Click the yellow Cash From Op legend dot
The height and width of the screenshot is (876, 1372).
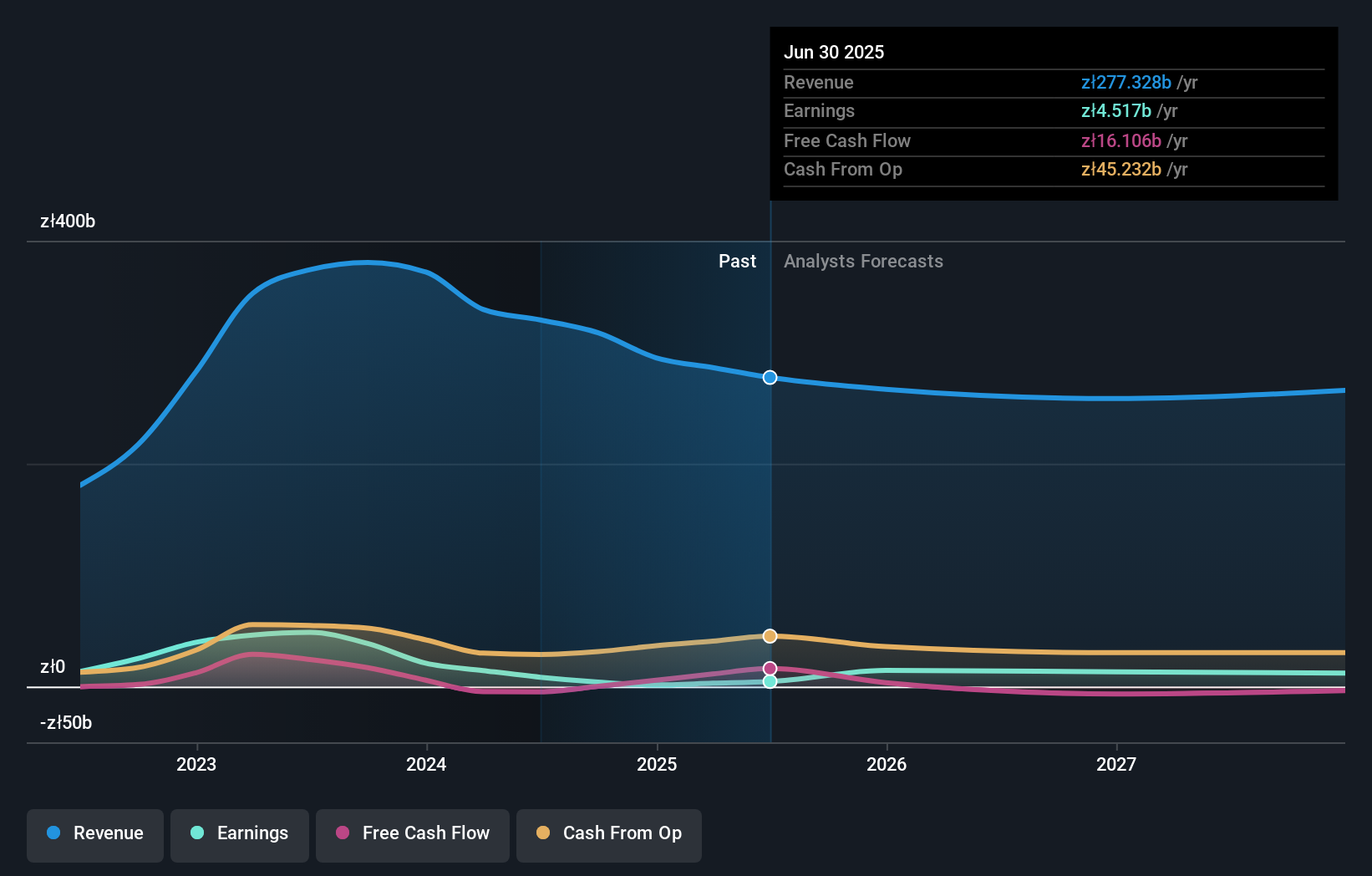[542, 833]
